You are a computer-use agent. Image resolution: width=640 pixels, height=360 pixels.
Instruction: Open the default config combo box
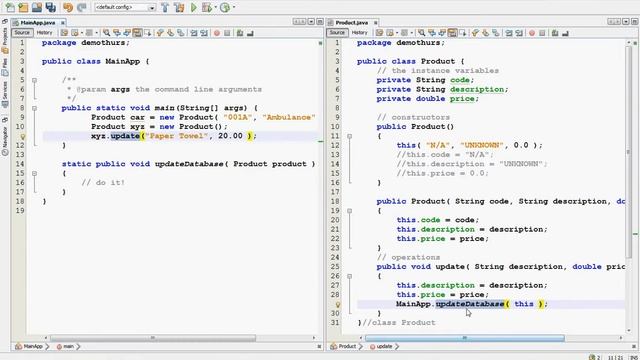click(x=125, y=7)
